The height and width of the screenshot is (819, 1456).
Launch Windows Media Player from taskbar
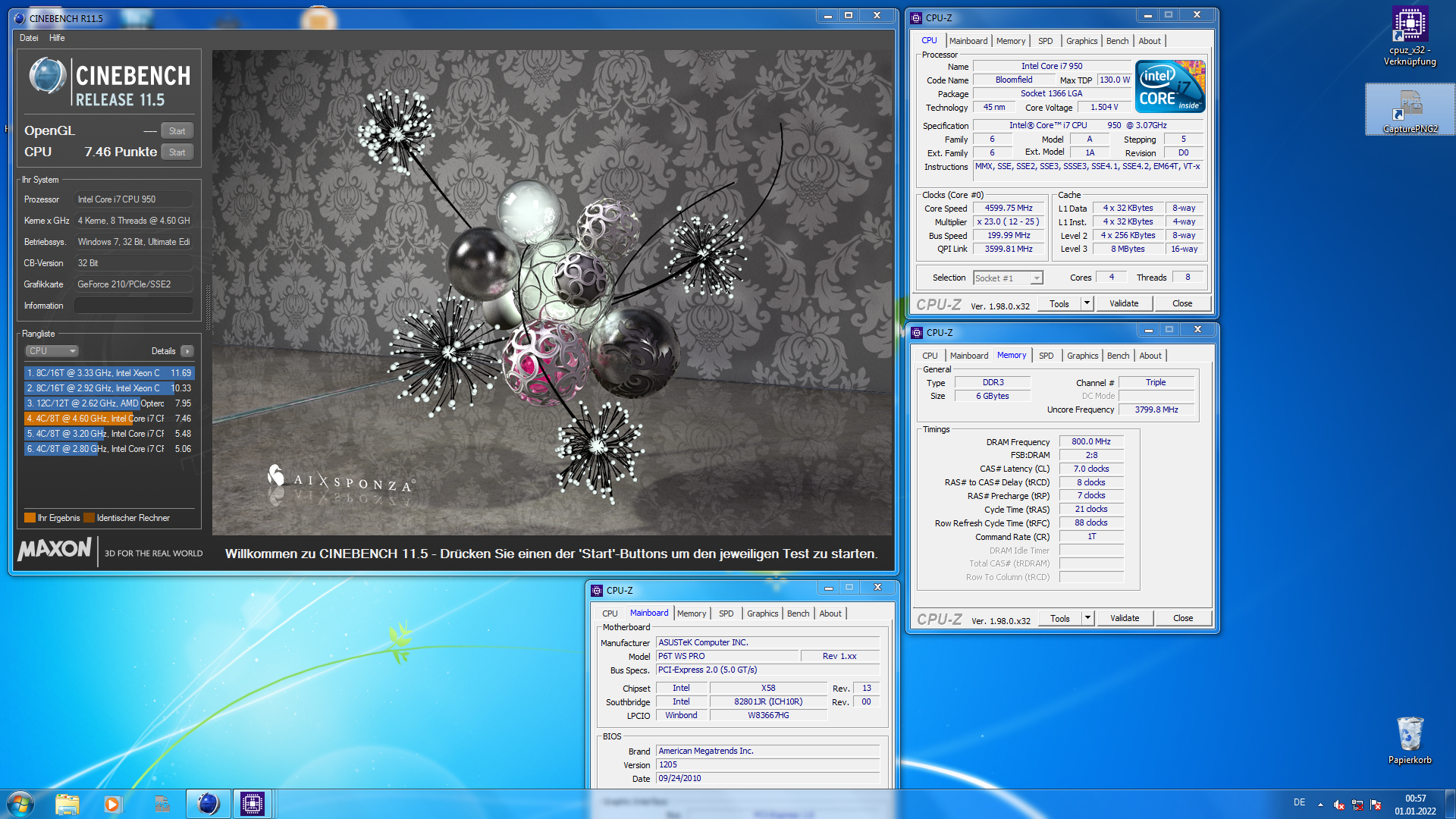click(113, 804)
